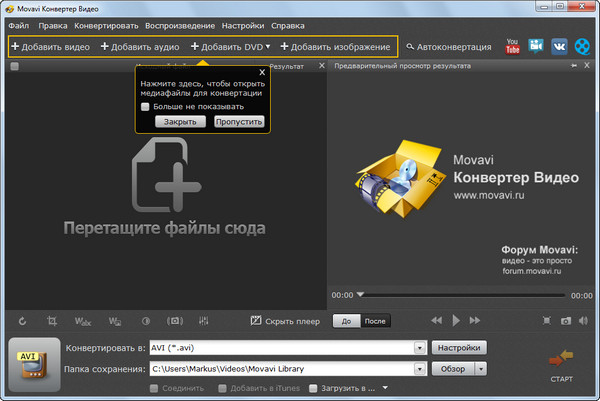Check 'Больше не показывать' checkbox

click(x=145, y=106)
